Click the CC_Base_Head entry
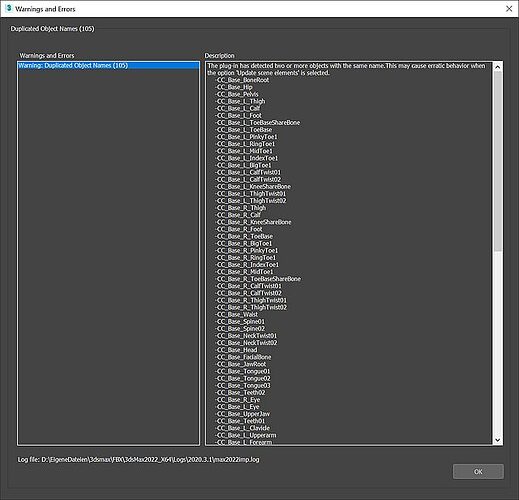This screenshot has height=500, width=519. pyautogui.click(x=236, y=350)
